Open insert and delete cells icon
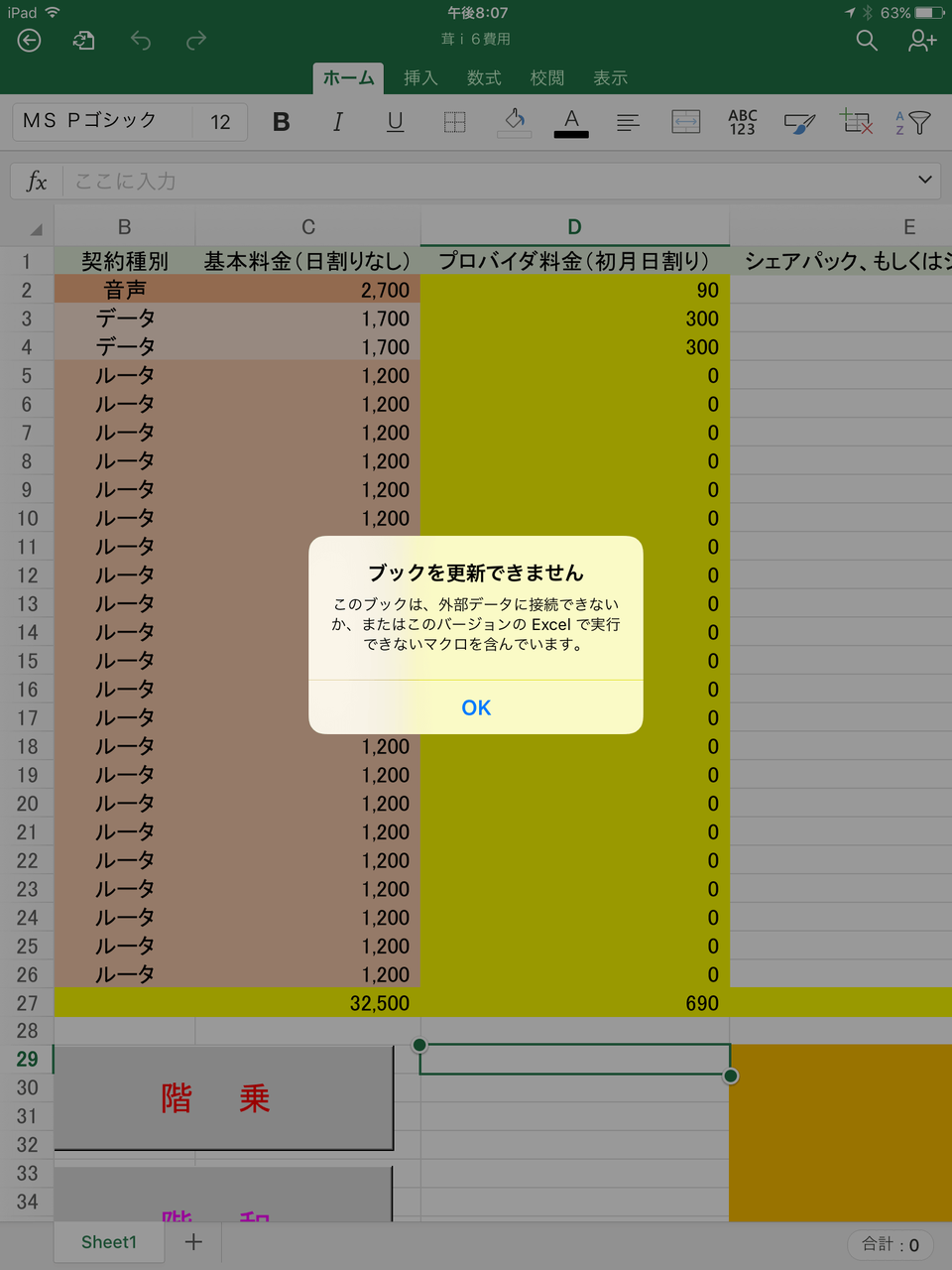The image size is (952, 1270). click(857, 122)
